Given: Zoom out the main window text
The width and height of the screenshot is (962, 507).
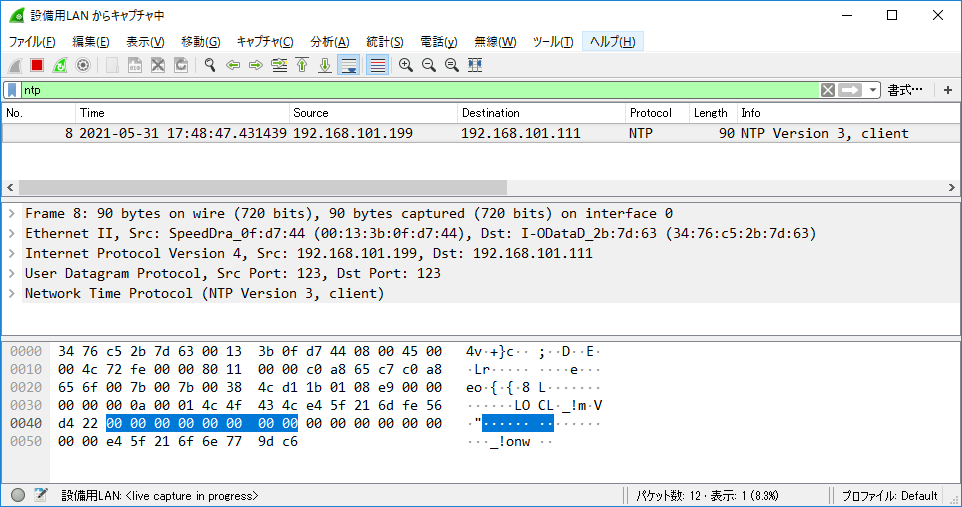Looking at the screenshot, I should coord(429,65).
